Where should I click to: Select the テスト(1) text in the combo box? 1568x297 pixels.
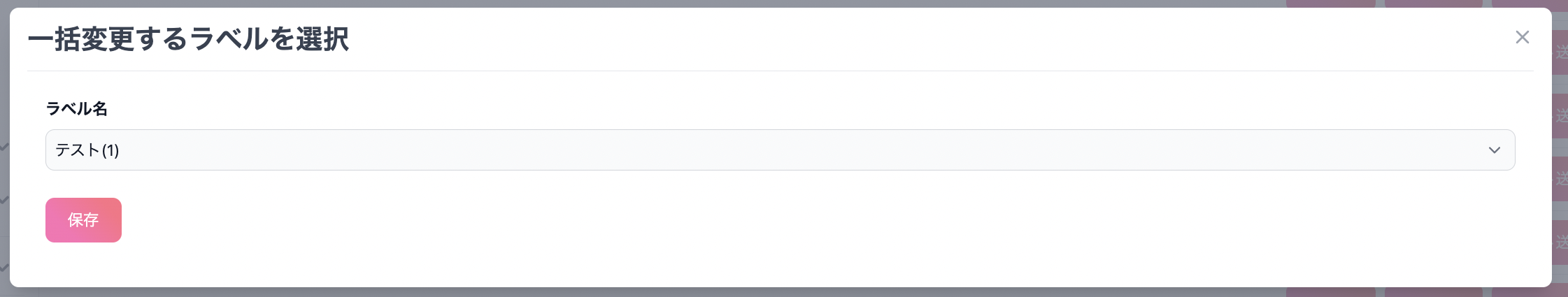(x=87, y=150)
